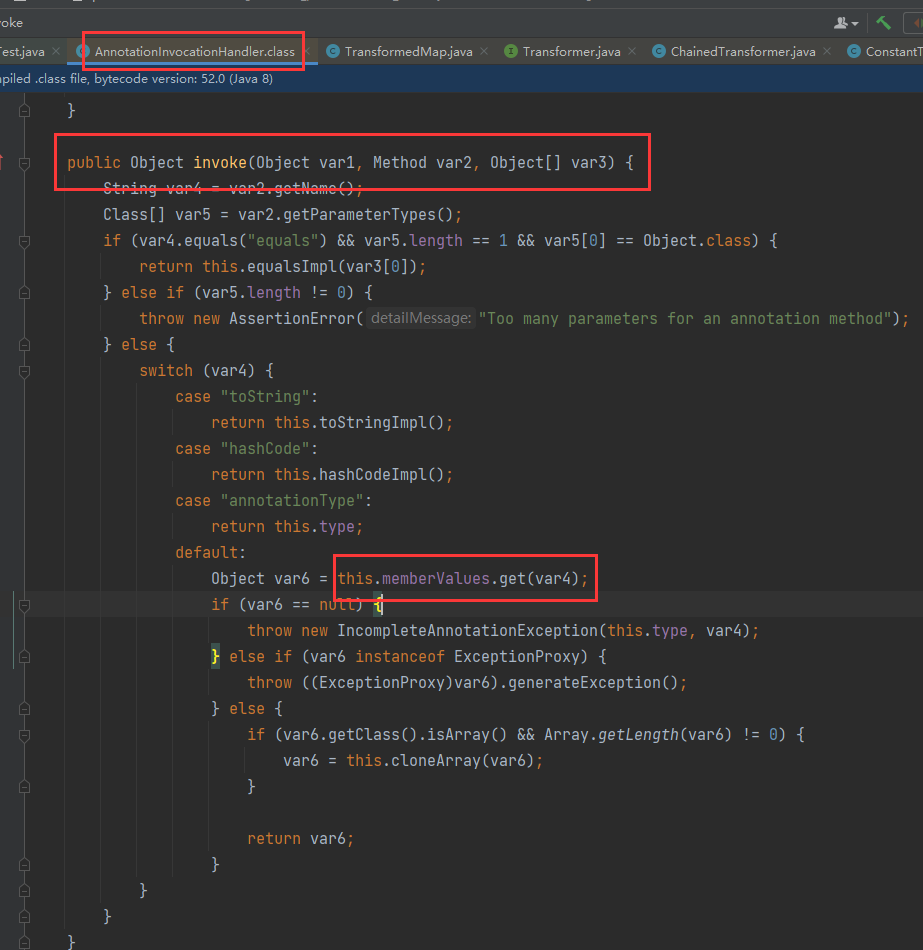Click fold marker on else line above AssertionError's closing
The width and height of the screenshot is (923, 950).
pyautogui.click(x=24, y=345)
